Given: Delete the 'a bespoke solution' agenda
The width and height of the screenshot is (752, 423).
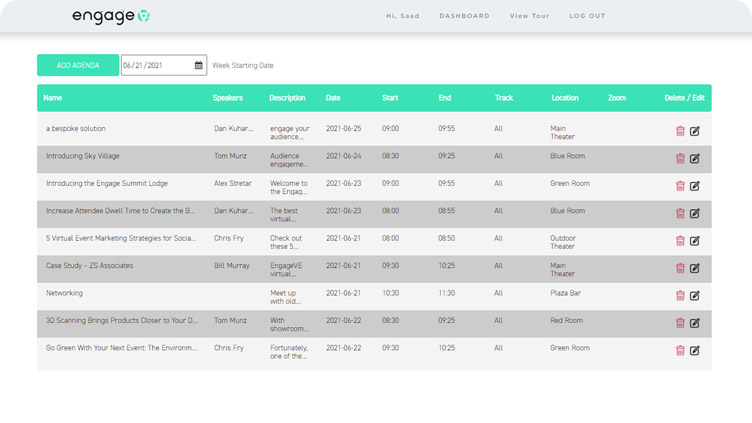Looking at the screenshot, I should coord(680,131).
